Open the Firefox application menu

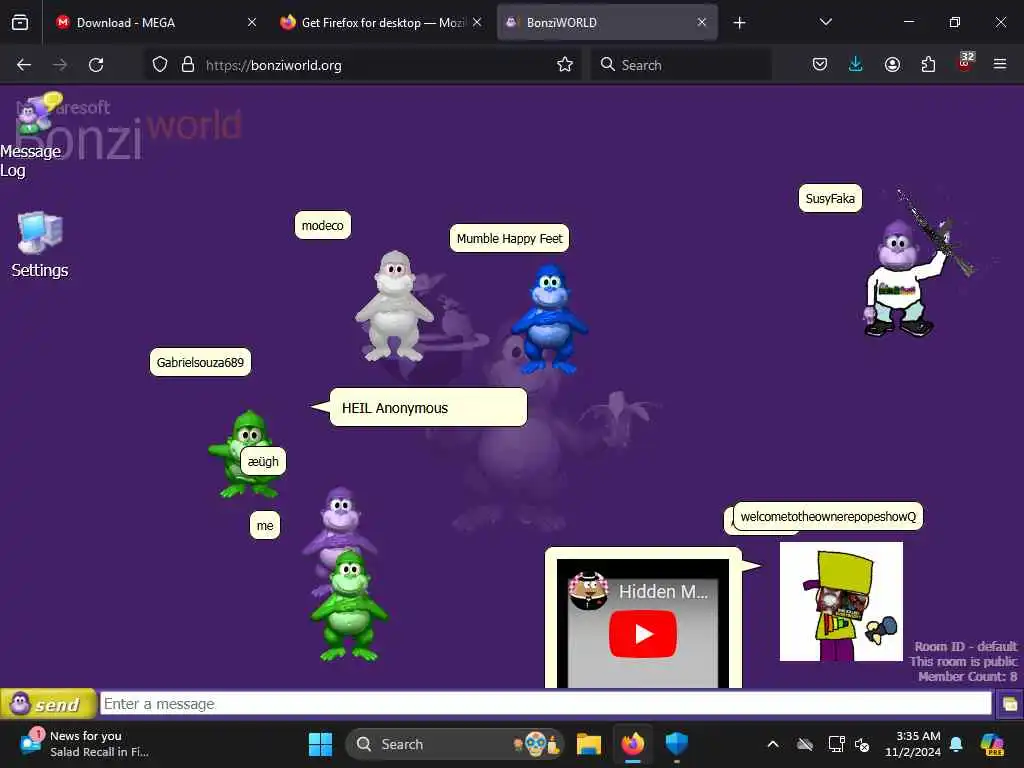coord(1000,64)
